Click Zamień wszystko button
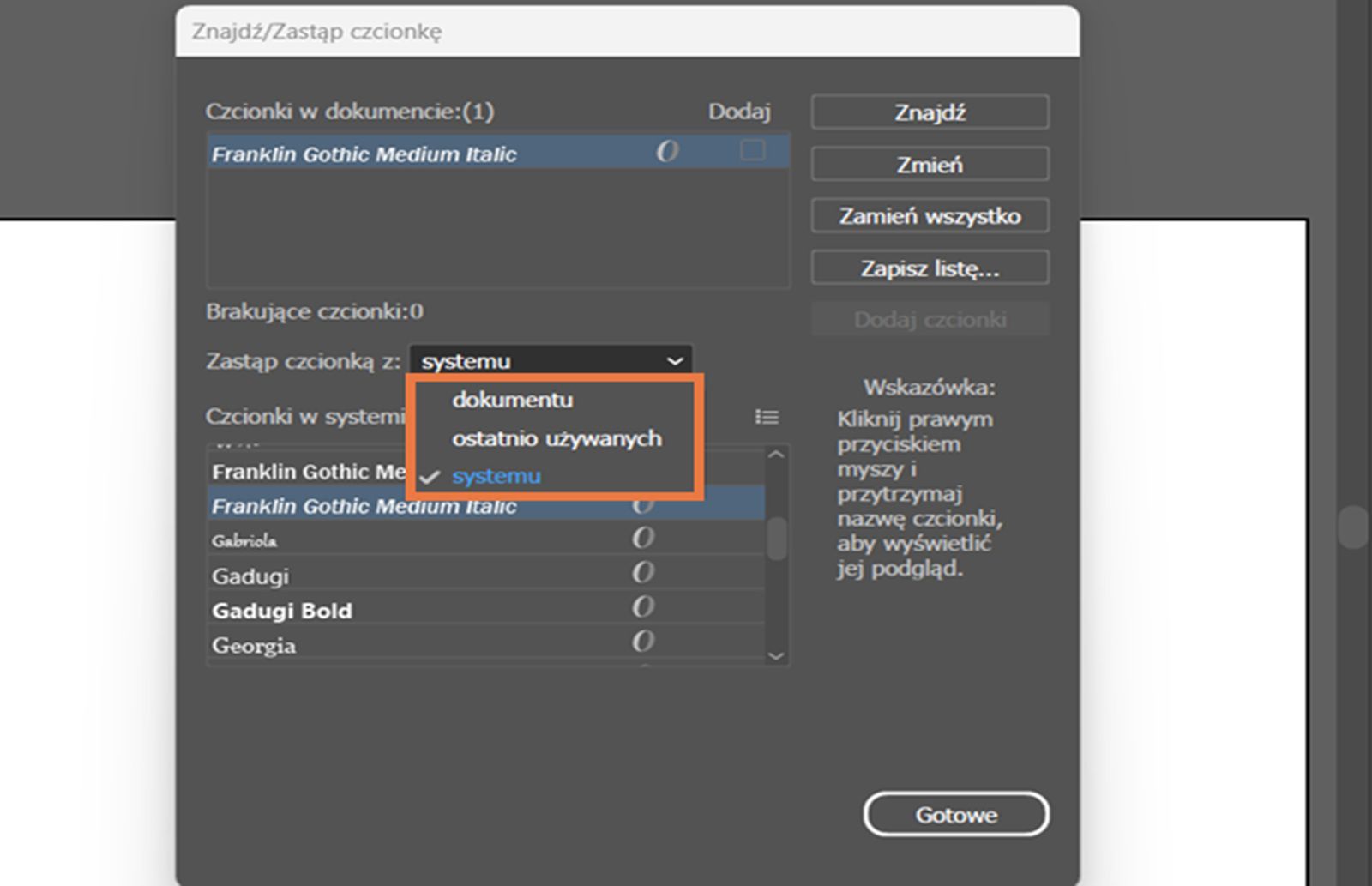 click(x=930, y=215)
